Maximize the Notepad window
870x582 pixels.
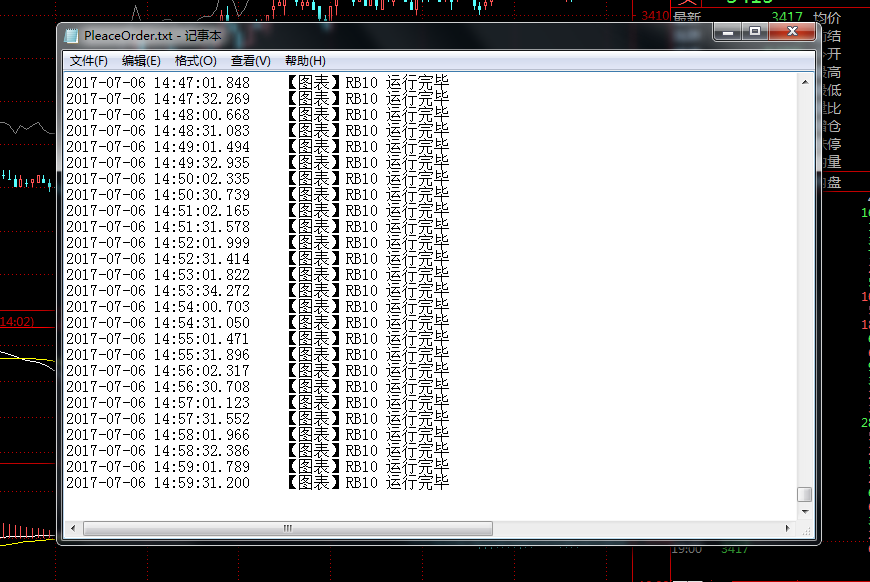(755, 32)
